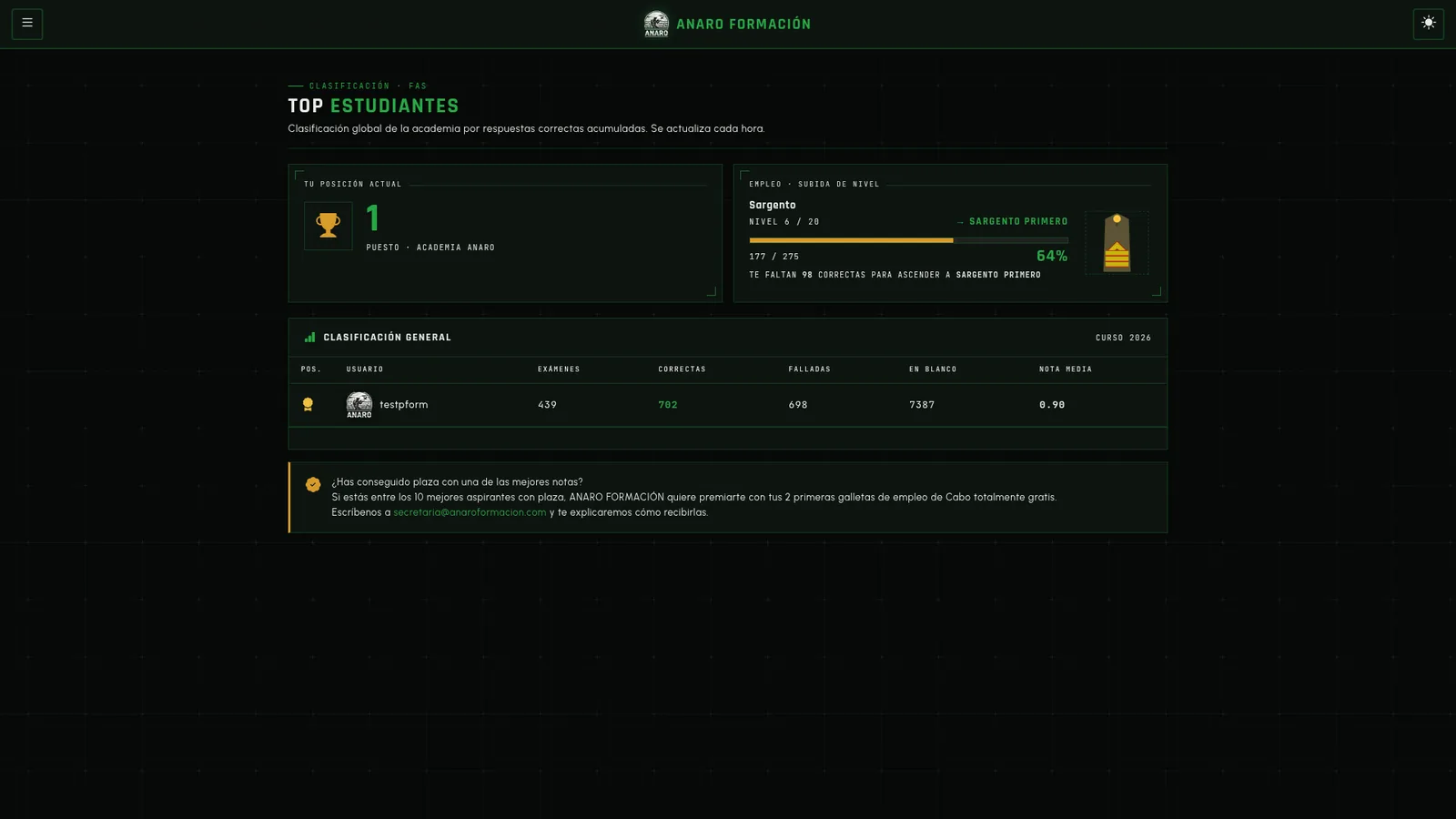Click the Sargento rank title
The image size is (1456, 819).
coord(773,206)
